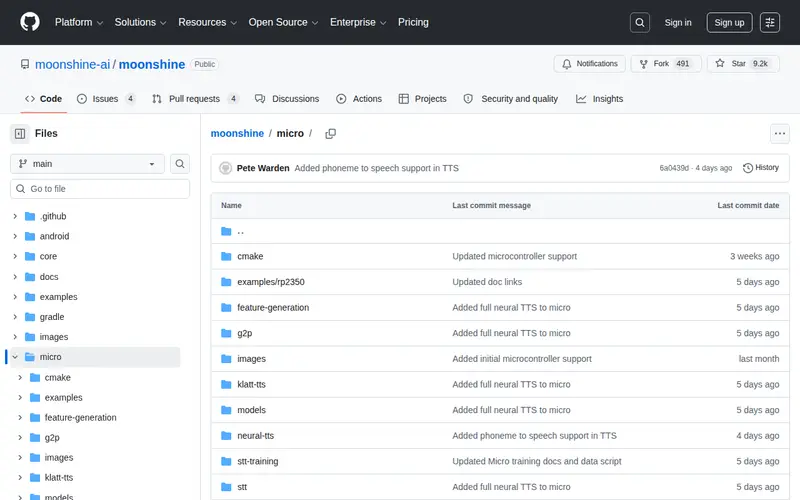Viewport: 800px width, 500px height.
Task: Open the examples/rp2350 folder
Action: pos(270,282)
